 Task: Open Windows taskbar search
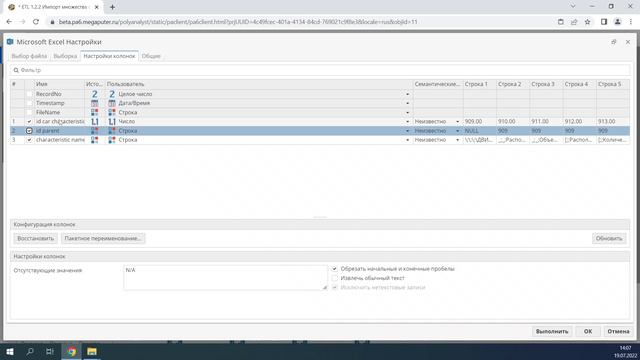click(30, 351)
